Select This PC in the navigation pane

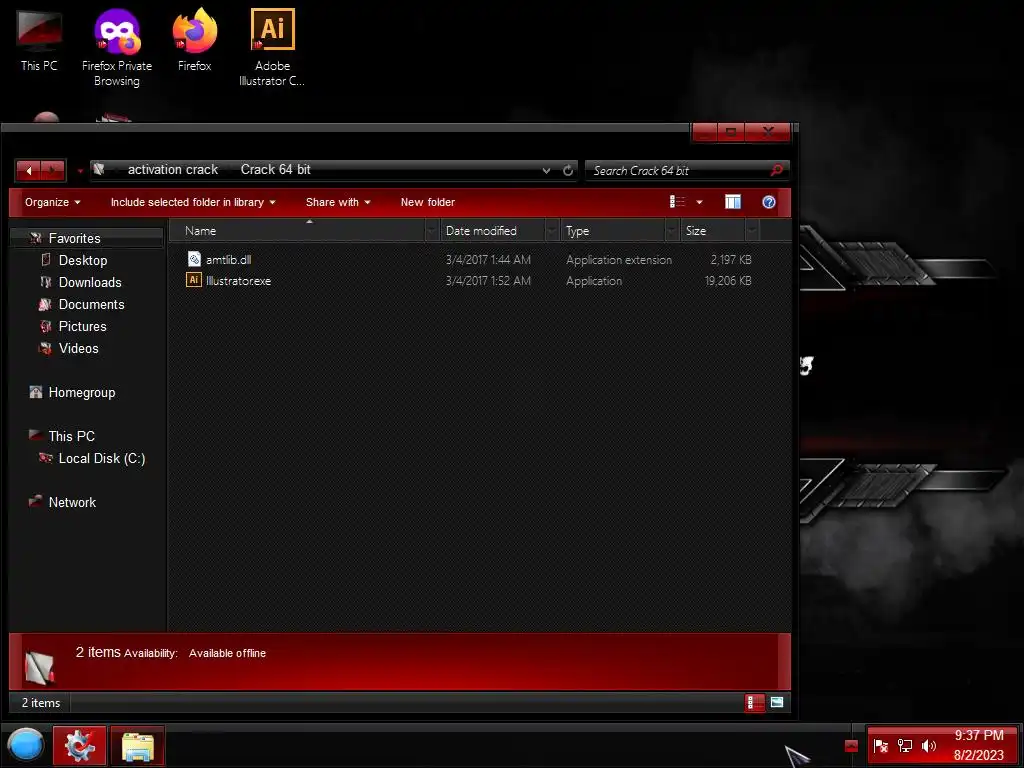[x=71, y=436]
